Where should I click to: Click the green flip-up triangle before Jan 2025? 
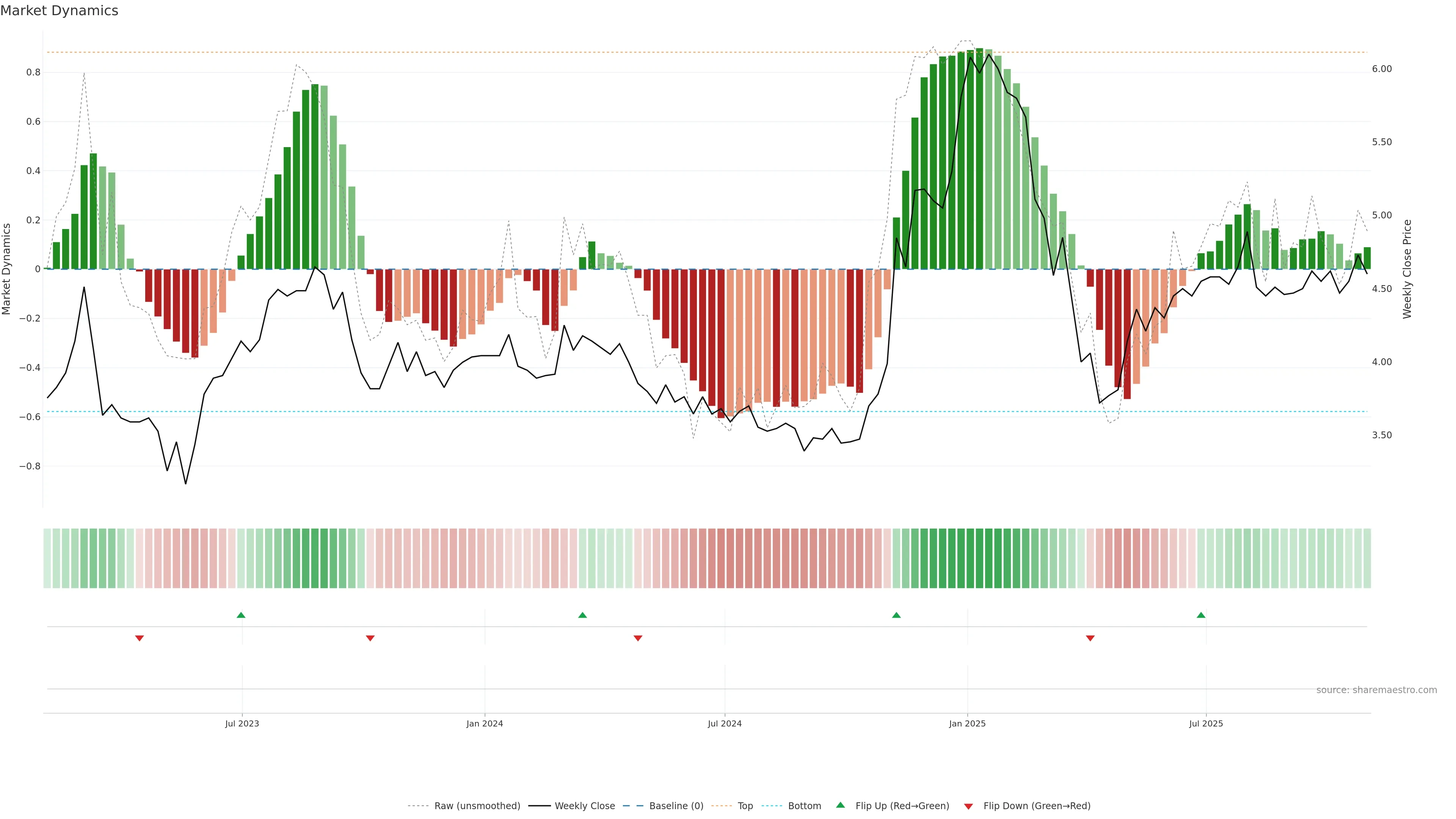click(x=896, y=615)
